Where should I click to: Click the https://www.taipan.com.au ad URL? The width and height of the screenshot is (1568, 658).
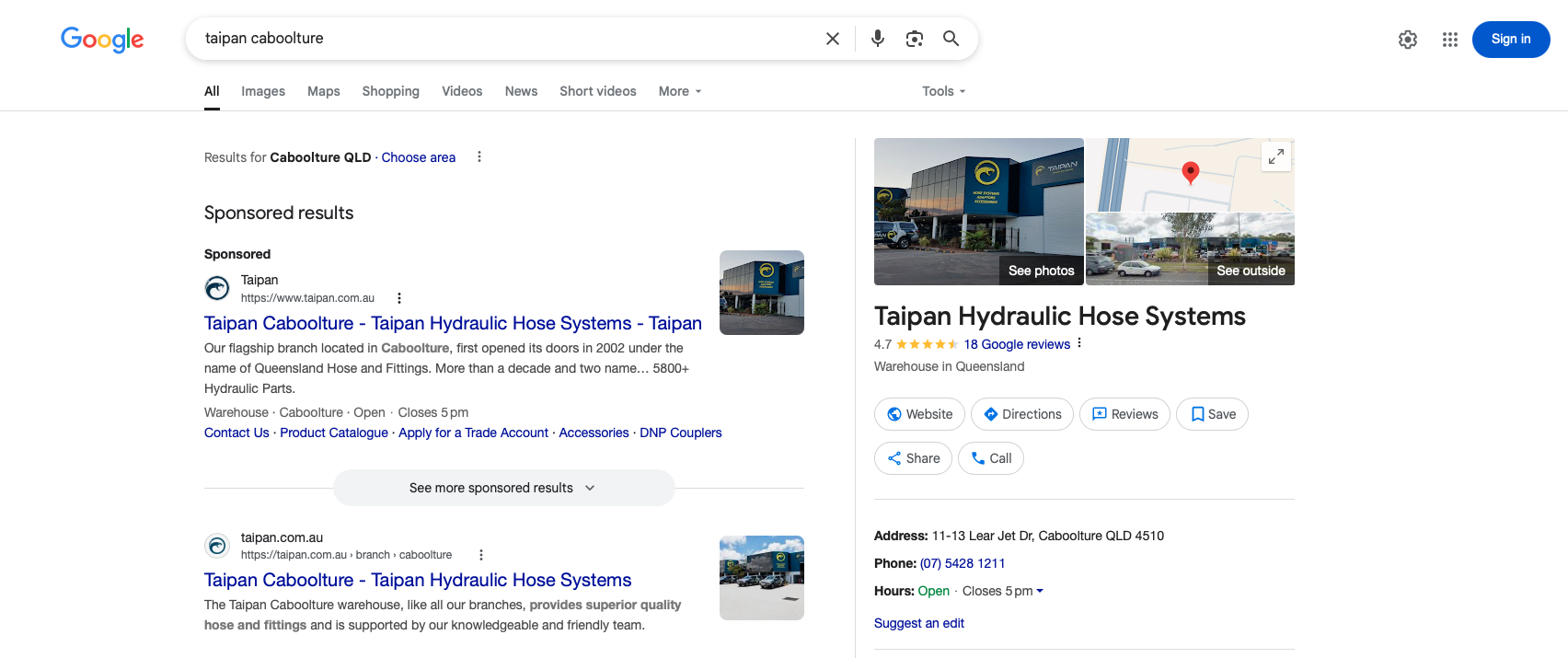307,298
